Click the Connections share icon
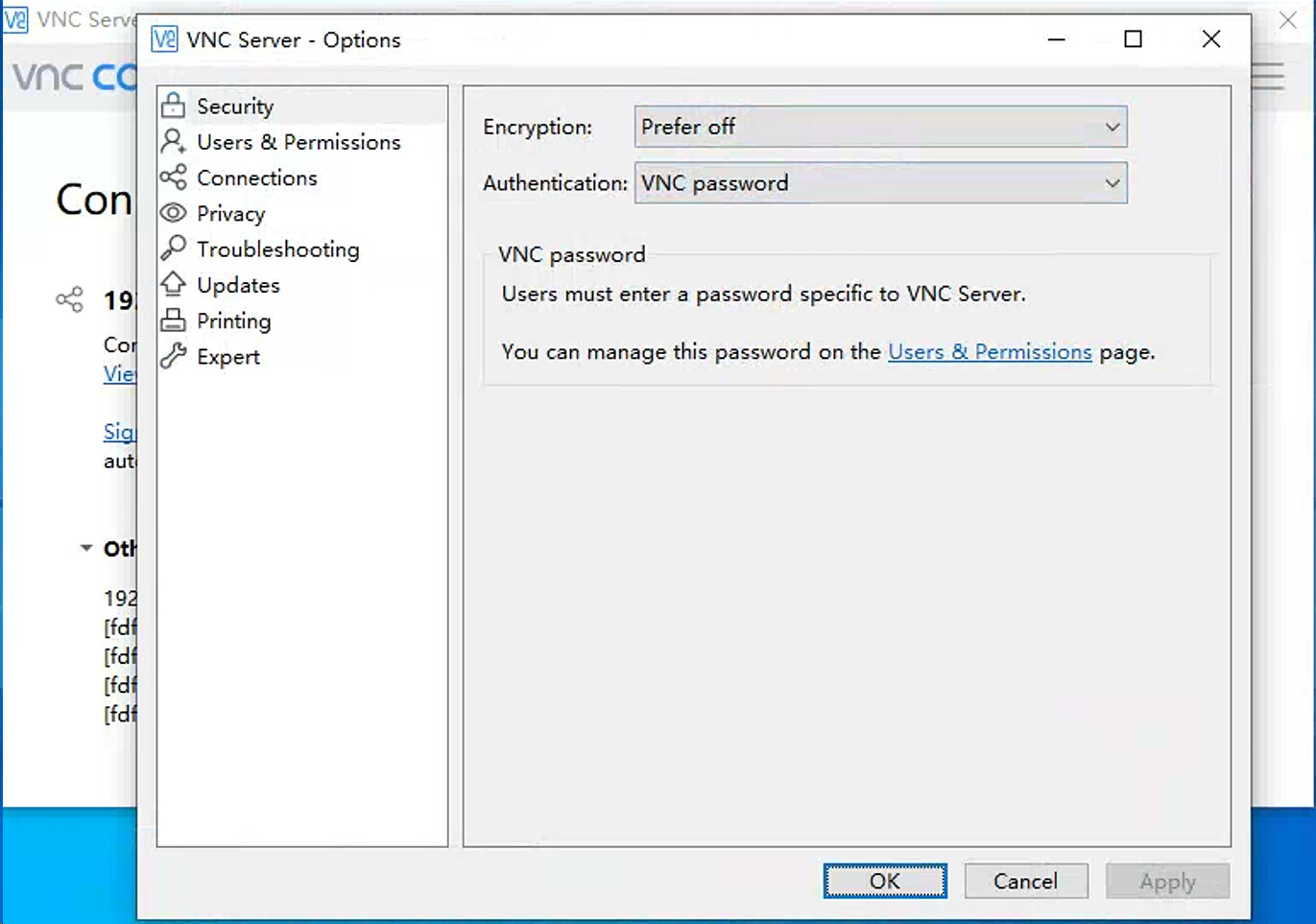The width and height of the screenshot is (1316, 924). (174, 178)
